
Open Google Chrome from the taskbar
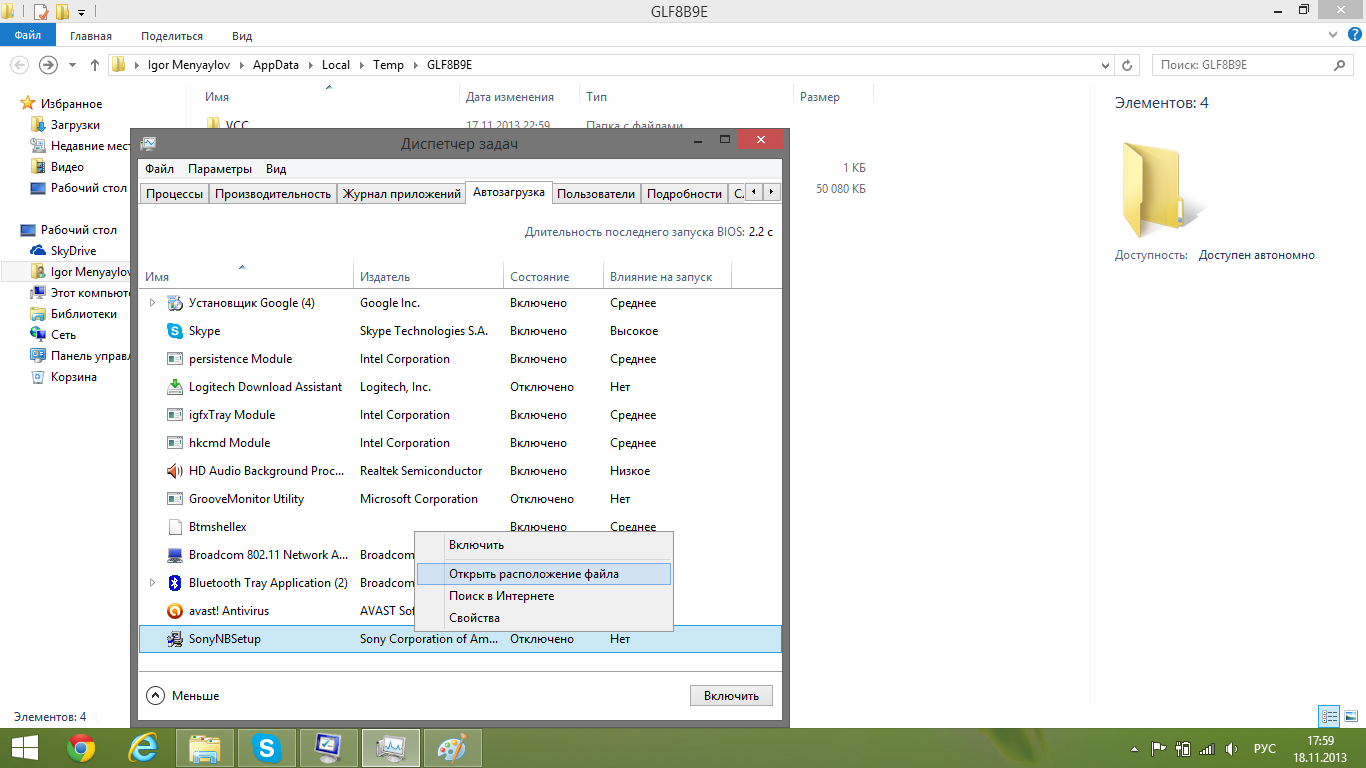click(x=81, y=747)
